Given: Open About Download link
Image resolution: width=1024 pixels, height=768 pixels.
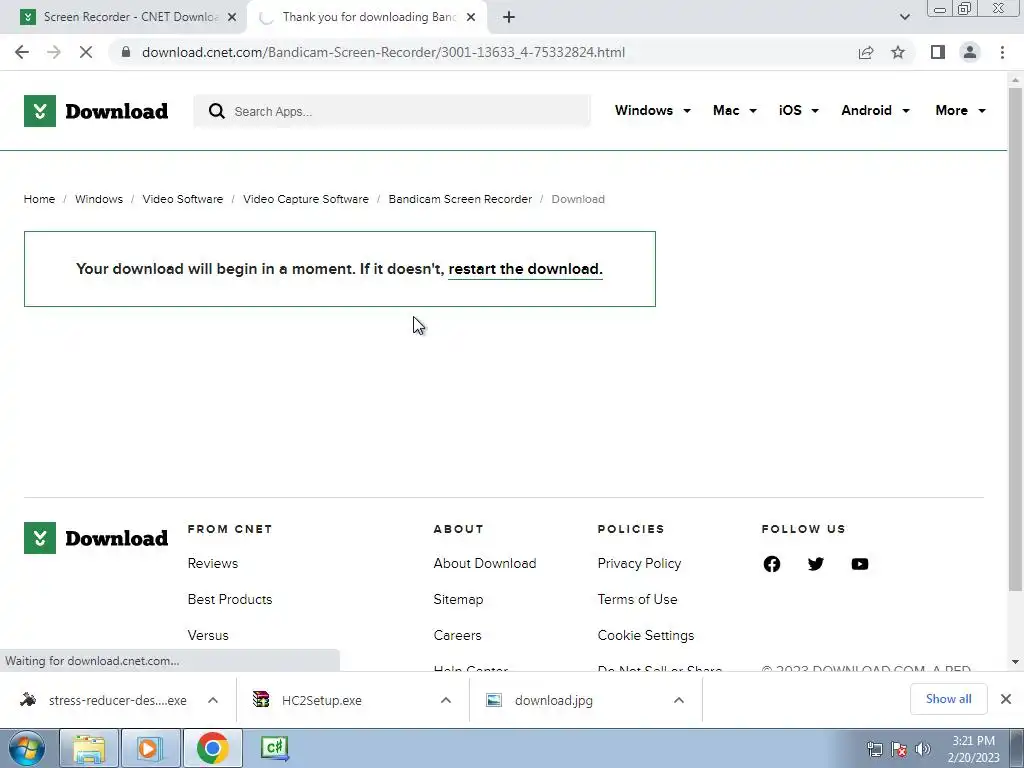Looking at the screenshot, I should coord(485,563).
